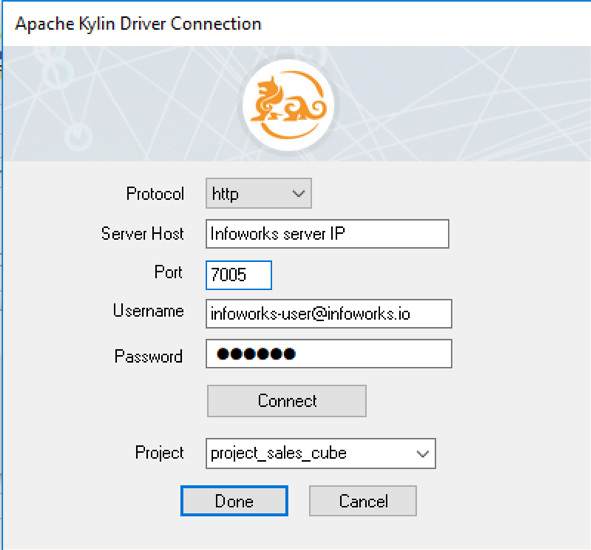Click into the Username email field
Image resolution: width=591 pixels, height=550 pixels.
point(329,314)
